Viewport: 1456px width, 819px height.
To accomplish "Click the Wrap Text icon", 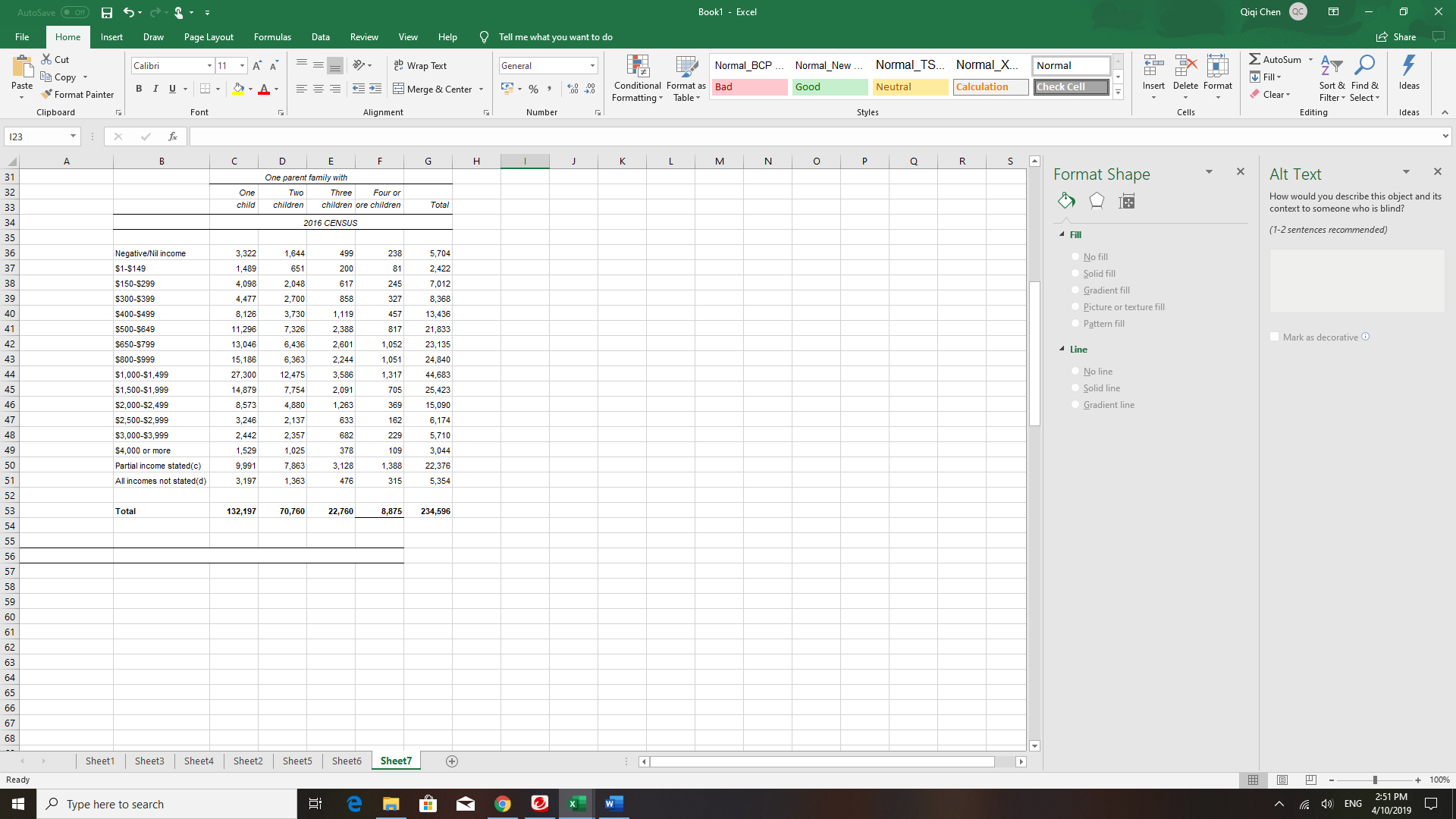I will click(399, 66).
